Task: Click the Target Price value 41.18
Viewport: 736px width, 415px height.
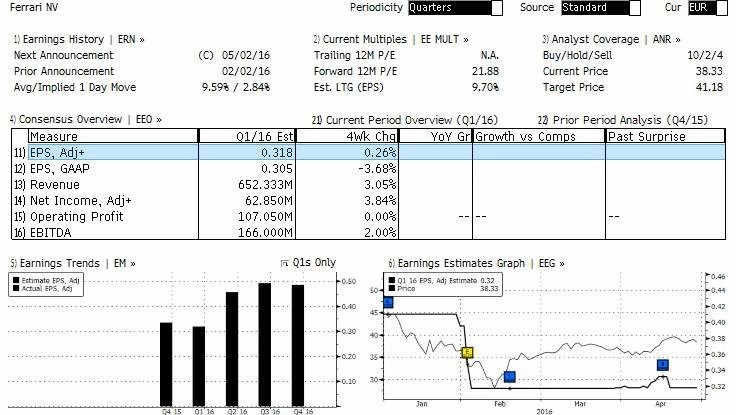Action: tap(709, 87)
